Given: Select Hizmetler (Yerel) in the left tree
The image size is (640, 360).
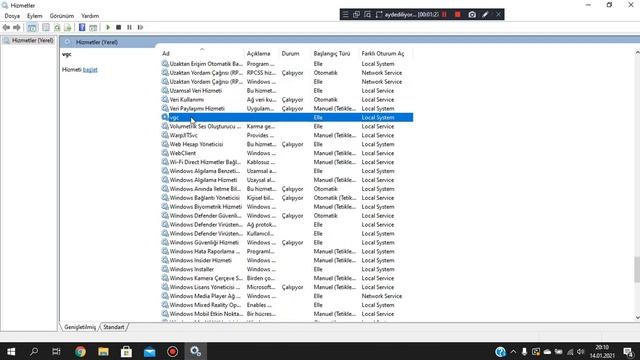Looking at the screenshot, I should pyautogui.click(x=32, y=40).
